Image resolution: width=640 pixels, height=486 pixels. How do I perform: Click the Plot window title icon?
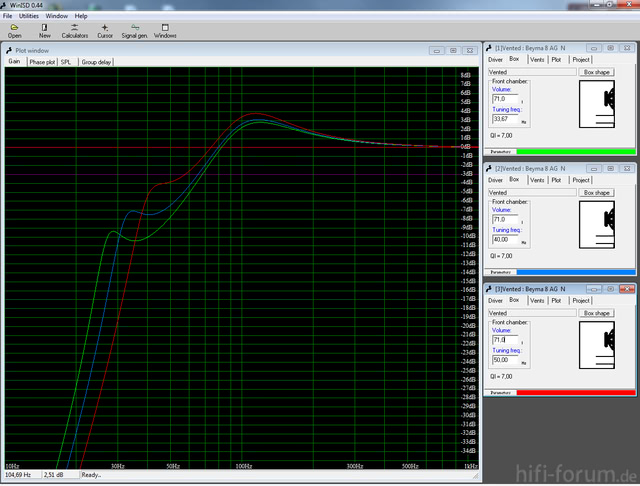[10, 49]
